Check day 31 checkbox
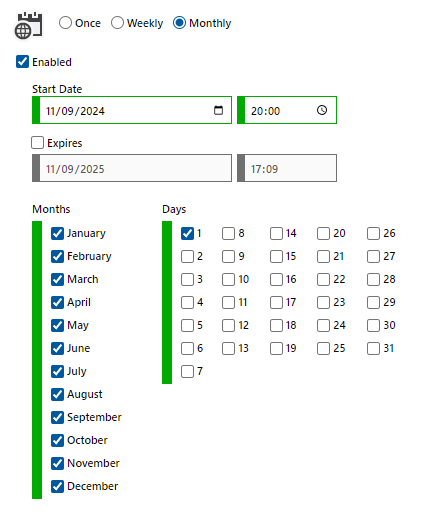This screenshot has width=423, height=514. tap(373, 348)
